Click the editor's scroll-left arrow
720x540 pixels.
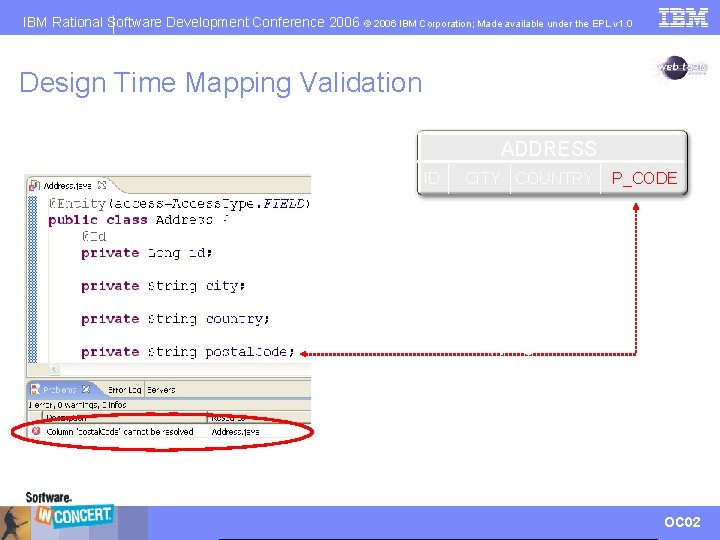click(54, 369)
